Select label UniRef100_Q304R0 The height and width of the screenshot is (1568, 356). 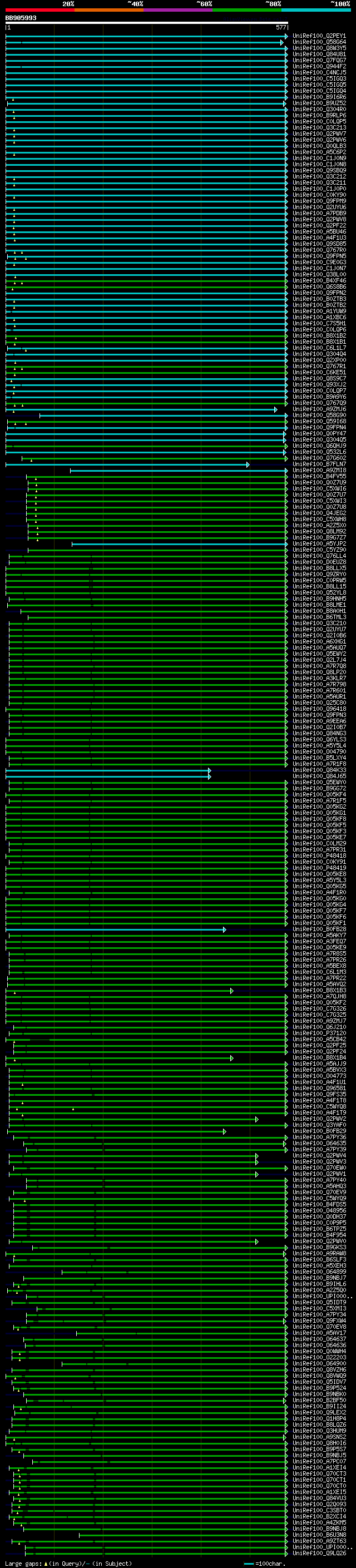point(319,110)
